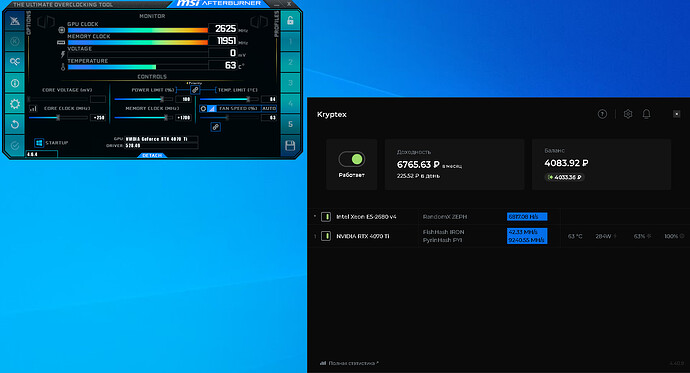Toggle the Kryptex mining 'Работает' switch
Viewport: 690px width, 373px height.
352,159
